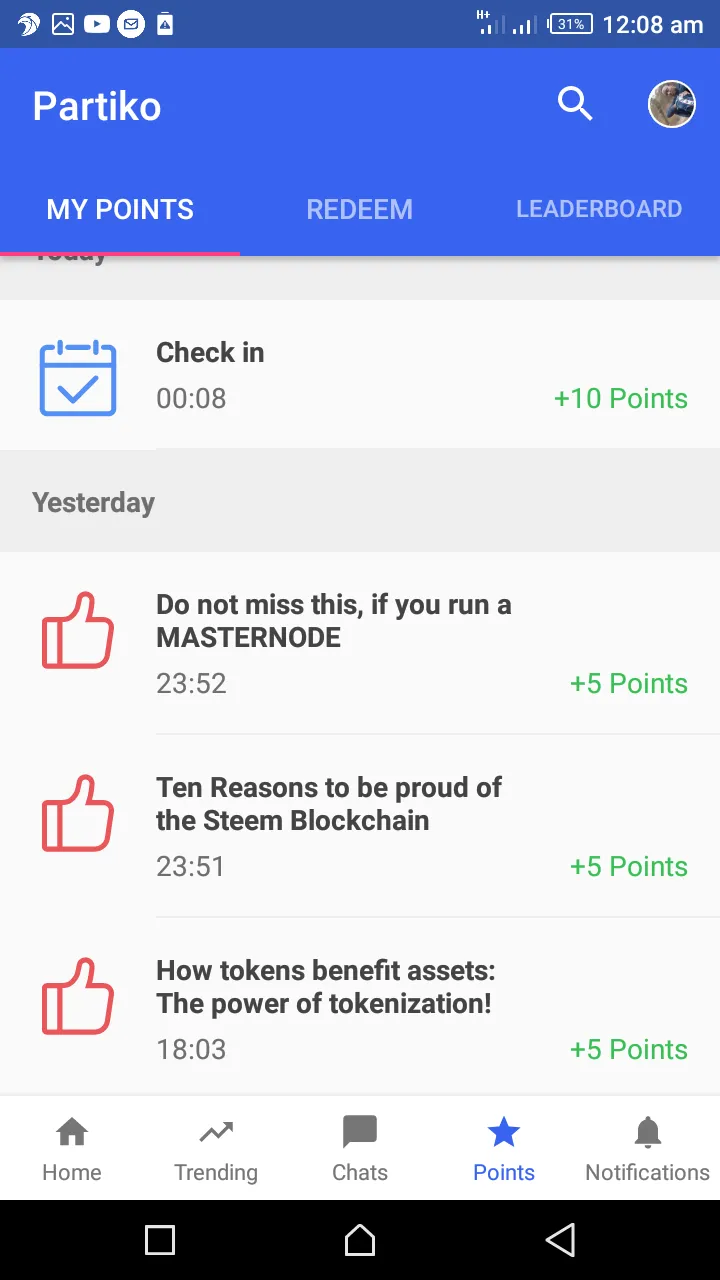The width and height of the screenshot is (720, 1280).
Task: Open the profile avatar picture
Action: pos(672,104)
